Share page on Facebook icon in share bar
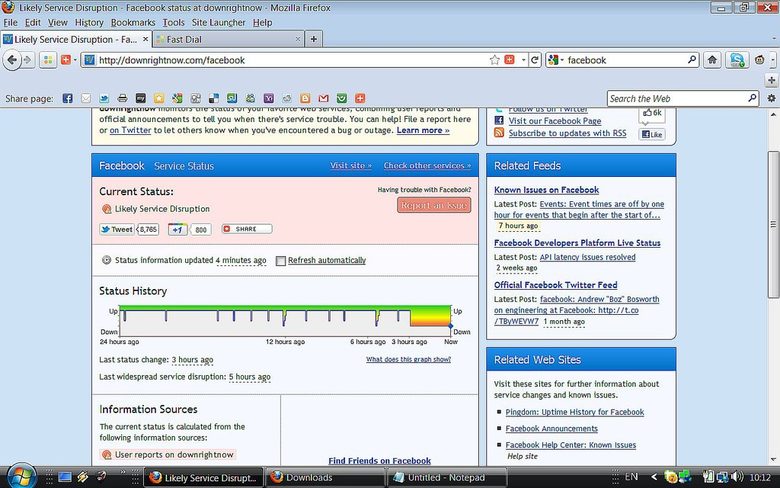The height and width of the screenshot is (488, 780). [68, 98]
